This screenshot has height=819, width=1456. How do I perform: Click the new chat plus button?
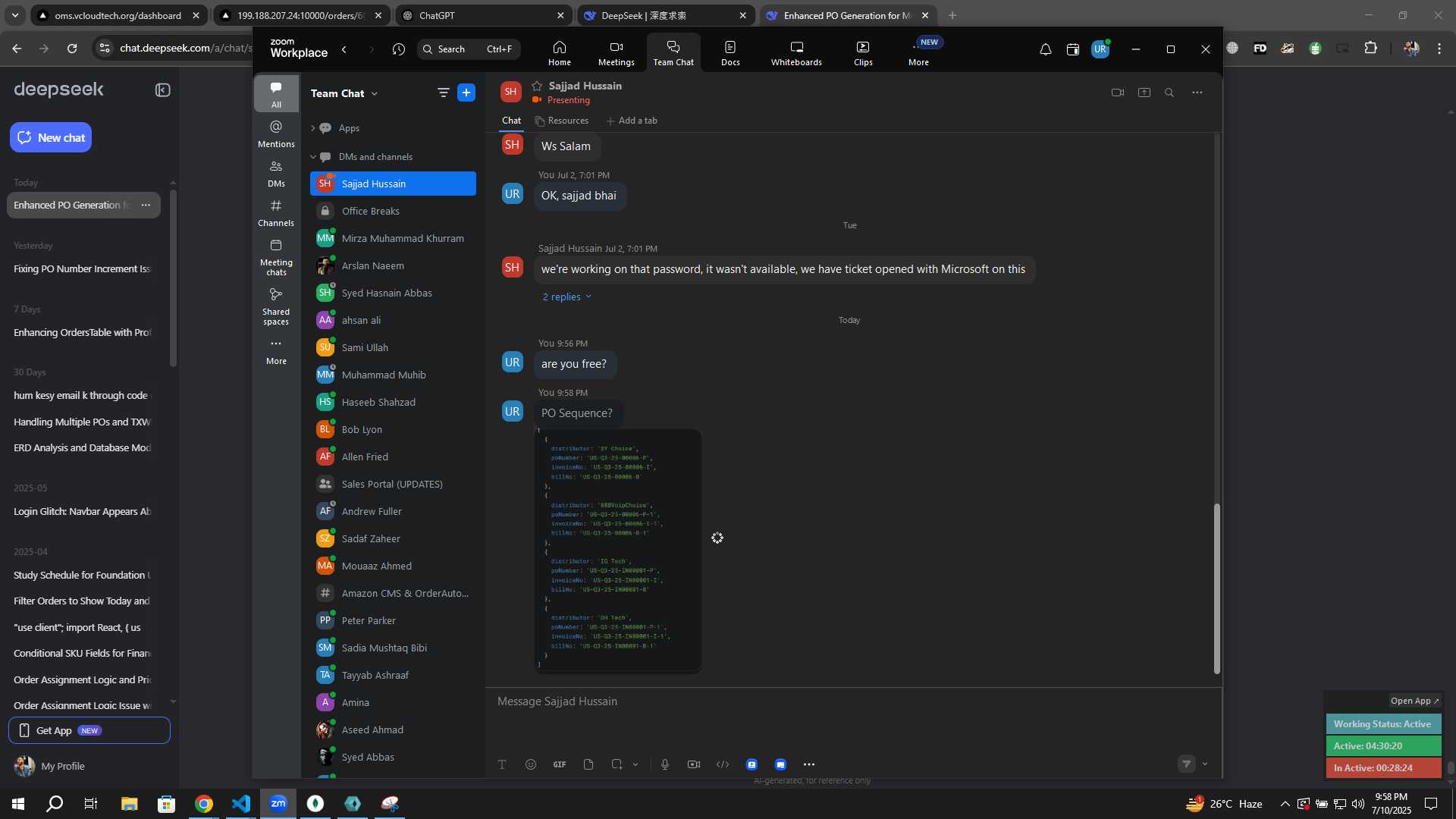[x=466, y=93]
